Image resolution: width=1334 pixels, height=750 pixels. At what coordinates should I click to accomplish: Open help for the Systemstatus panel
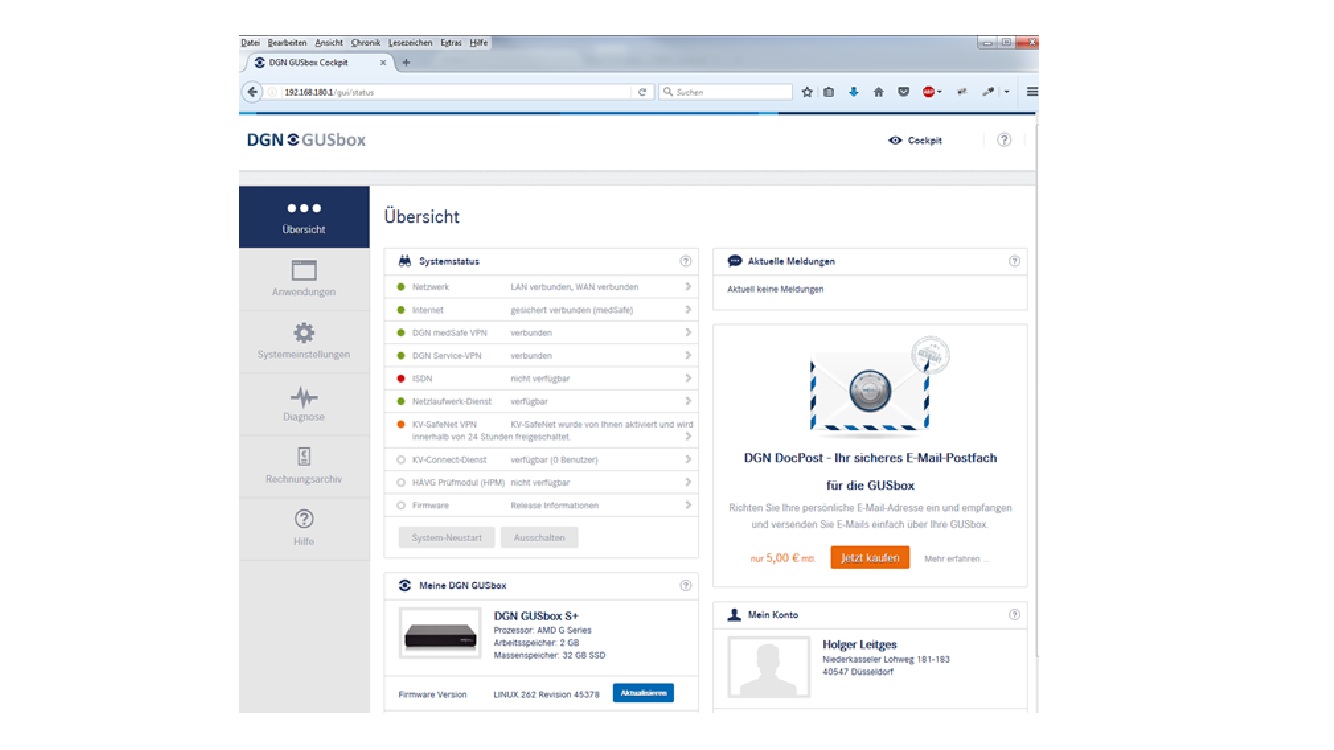coord(685,261)
